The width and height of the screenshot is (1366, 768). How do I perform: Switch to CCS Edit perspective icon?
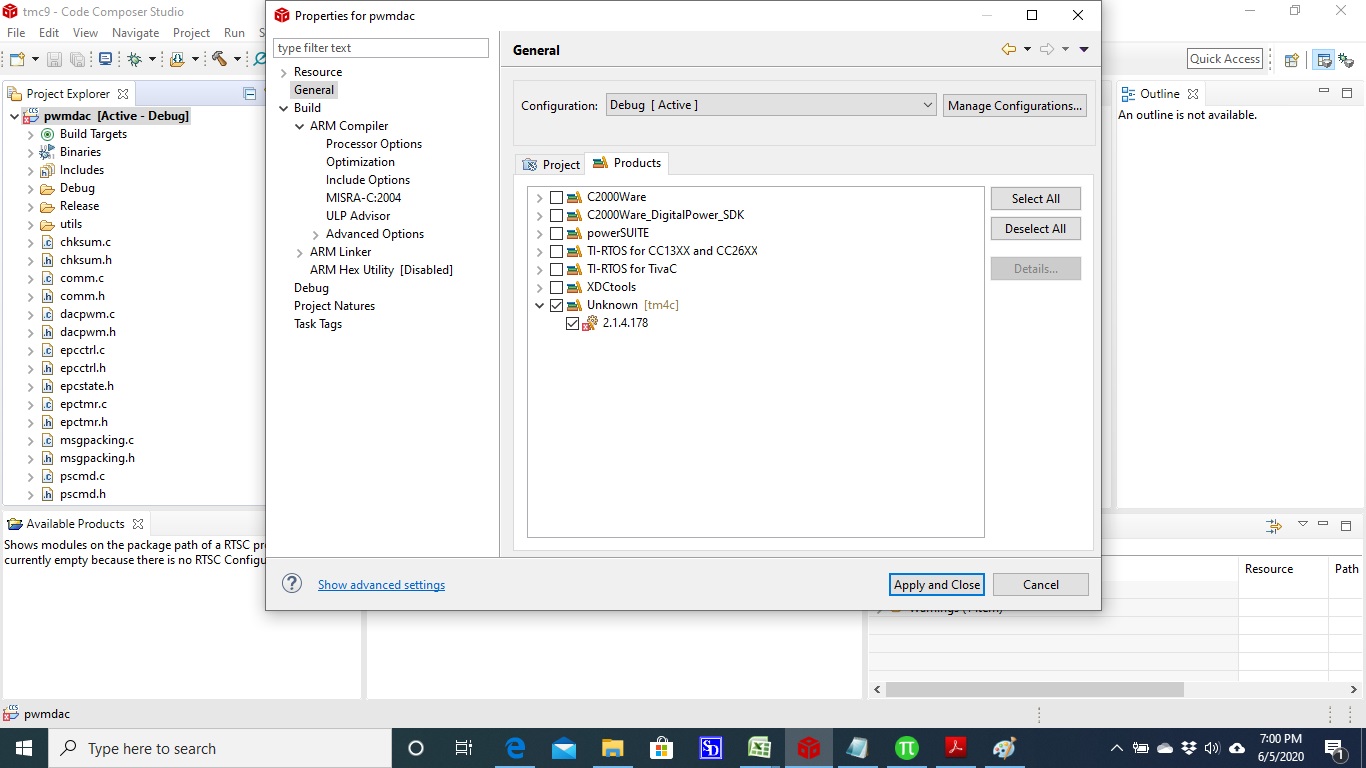point(1324,59)
